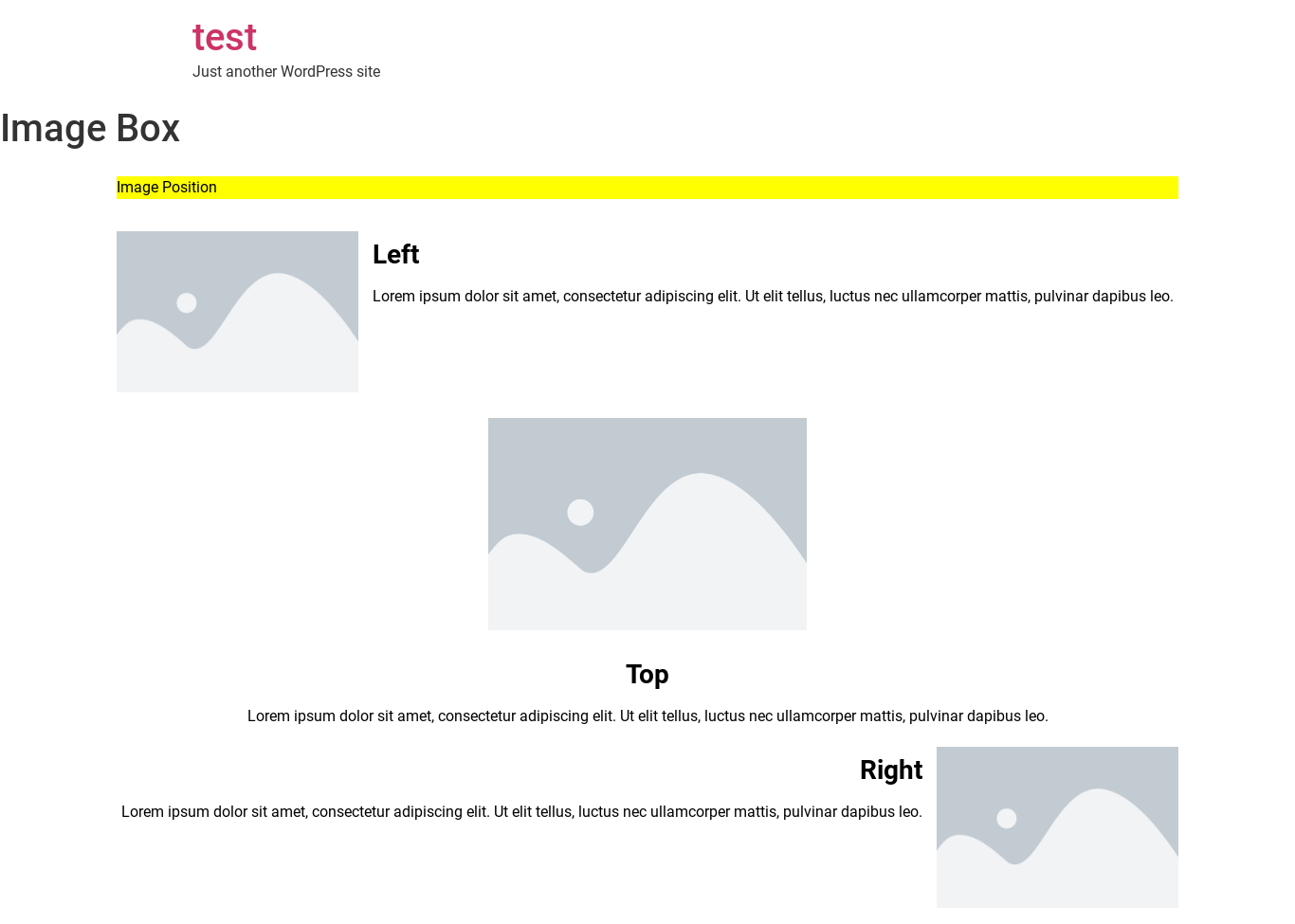Viewport: 1295px width, 924px height.
Task: Click the sun circle in the Left placeholder image
Action: tap(187, 303)
